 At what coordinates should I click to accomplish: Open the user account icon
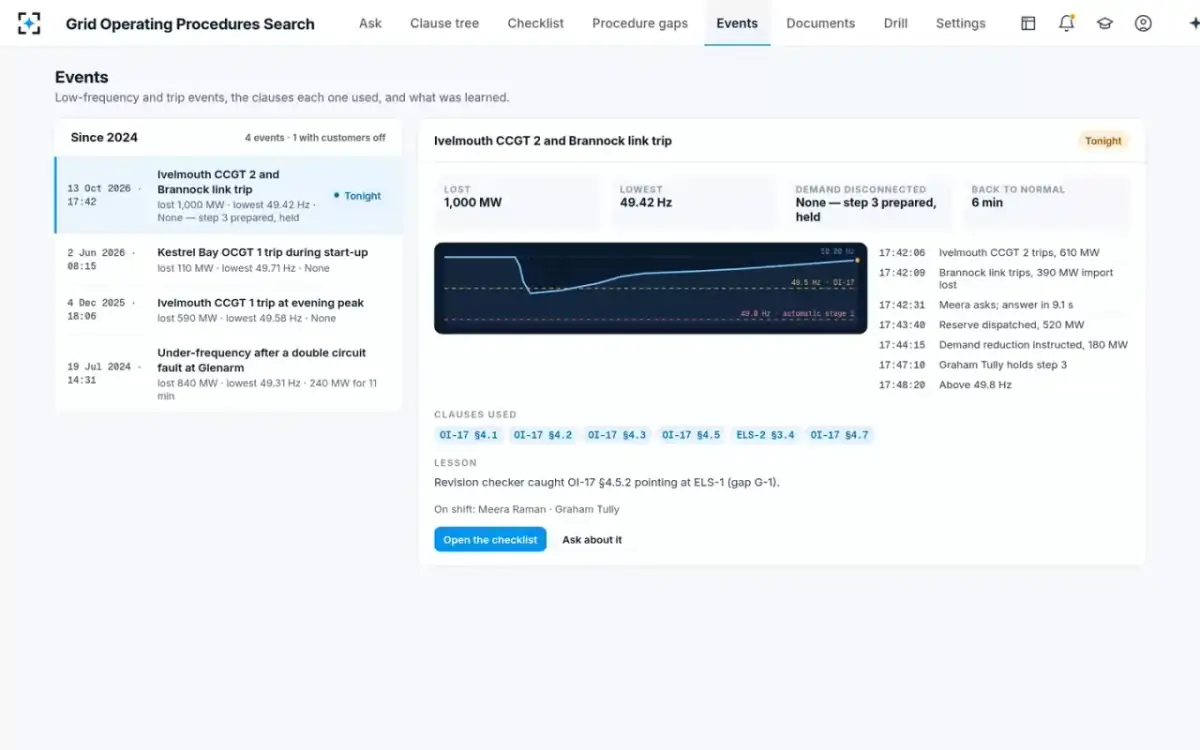(x=1143, y=23)
